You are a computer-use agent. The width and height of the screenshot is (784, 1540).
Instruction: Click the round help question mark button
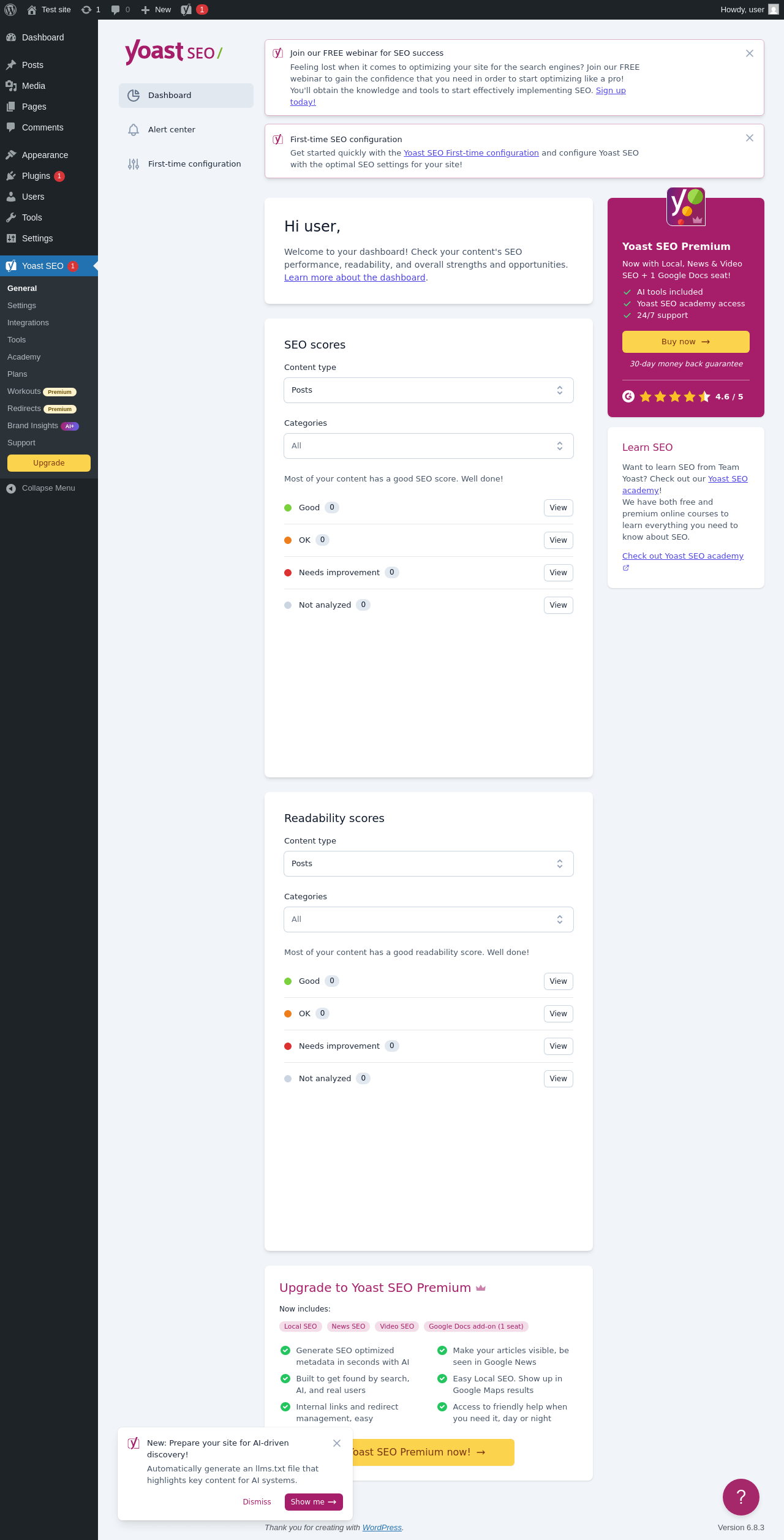coord(741,1497)
